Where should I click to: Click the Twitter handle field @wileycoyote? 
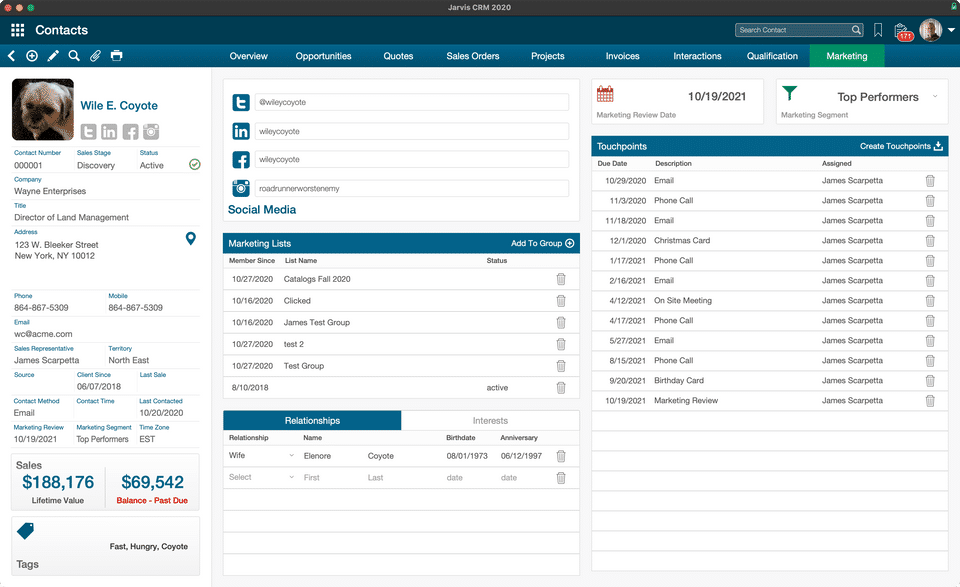click(411, 102)
